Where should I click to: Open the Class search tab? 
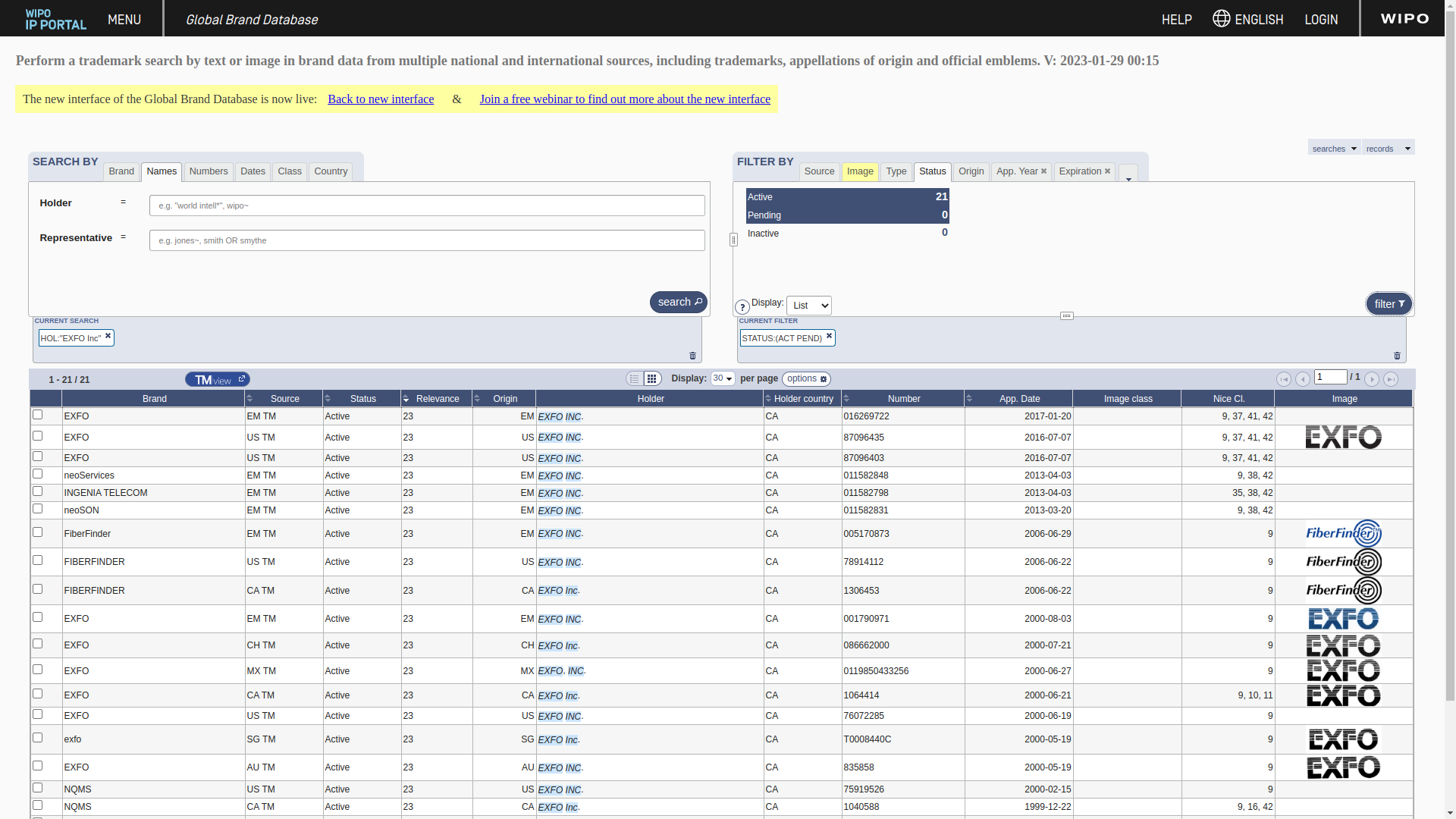(x=290, y=171)
